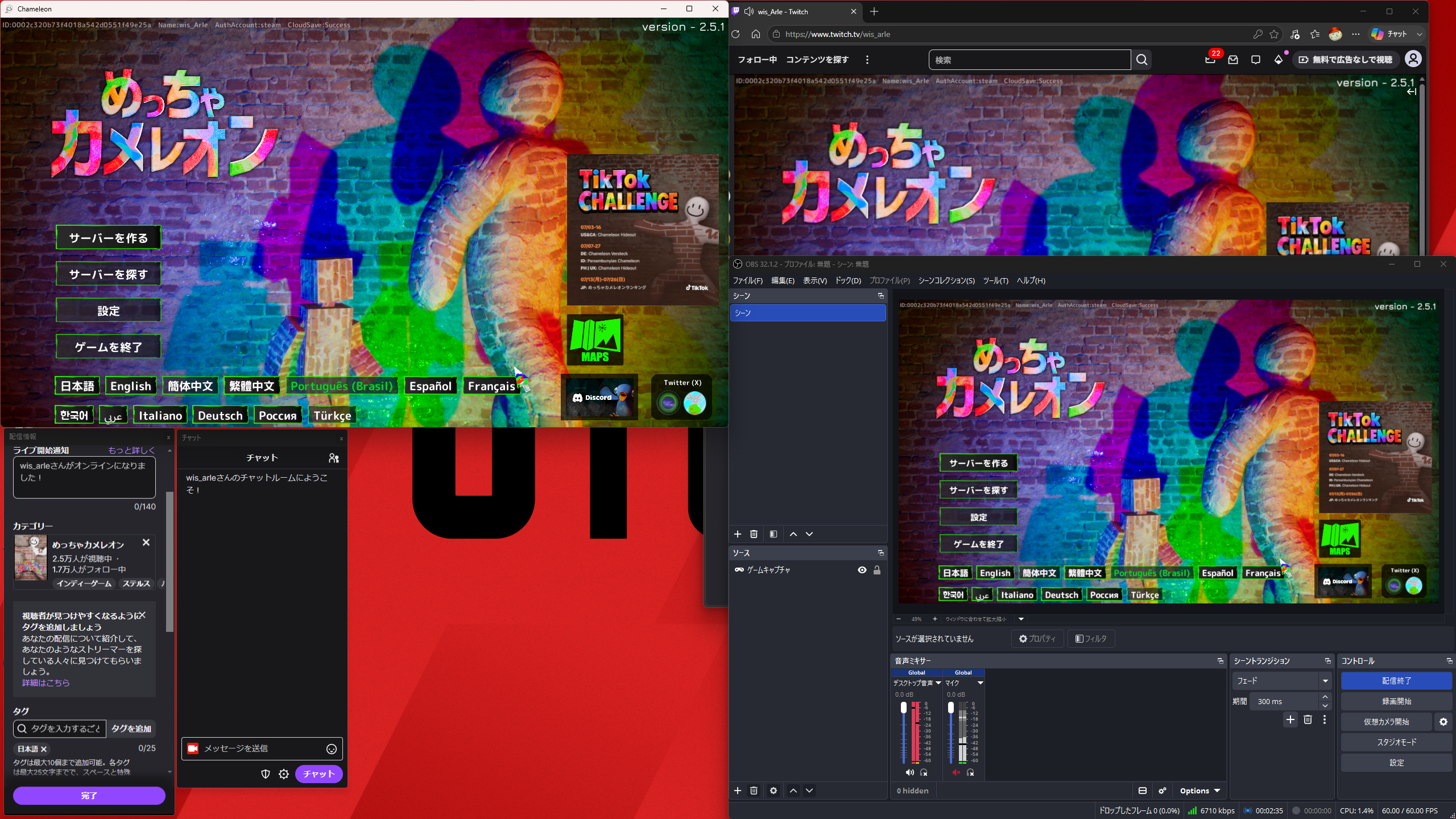
Task: Open chat settings gear icon
Action: click(x=284, y=774)
